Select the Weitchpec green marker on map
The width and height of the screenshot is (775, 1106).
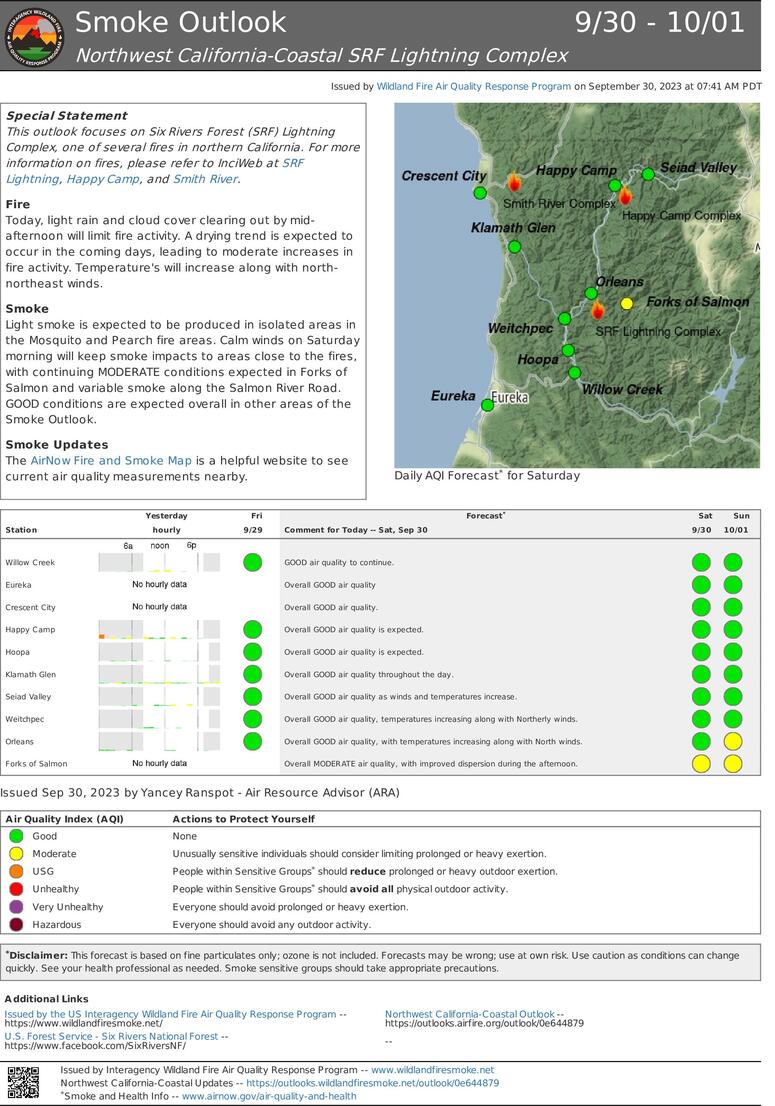point(564,319)
